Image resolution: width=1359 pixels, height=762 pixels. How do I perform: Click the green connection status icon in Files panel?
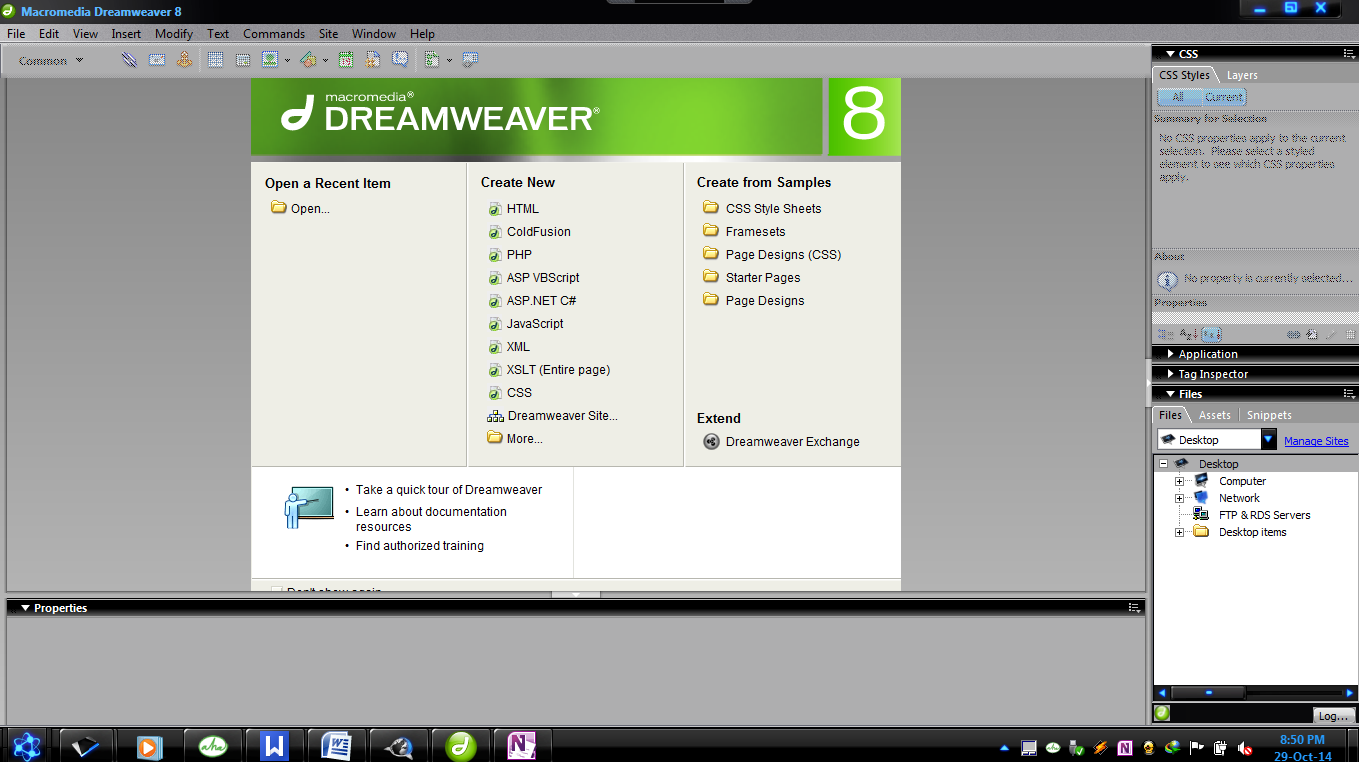point(1162,713)
